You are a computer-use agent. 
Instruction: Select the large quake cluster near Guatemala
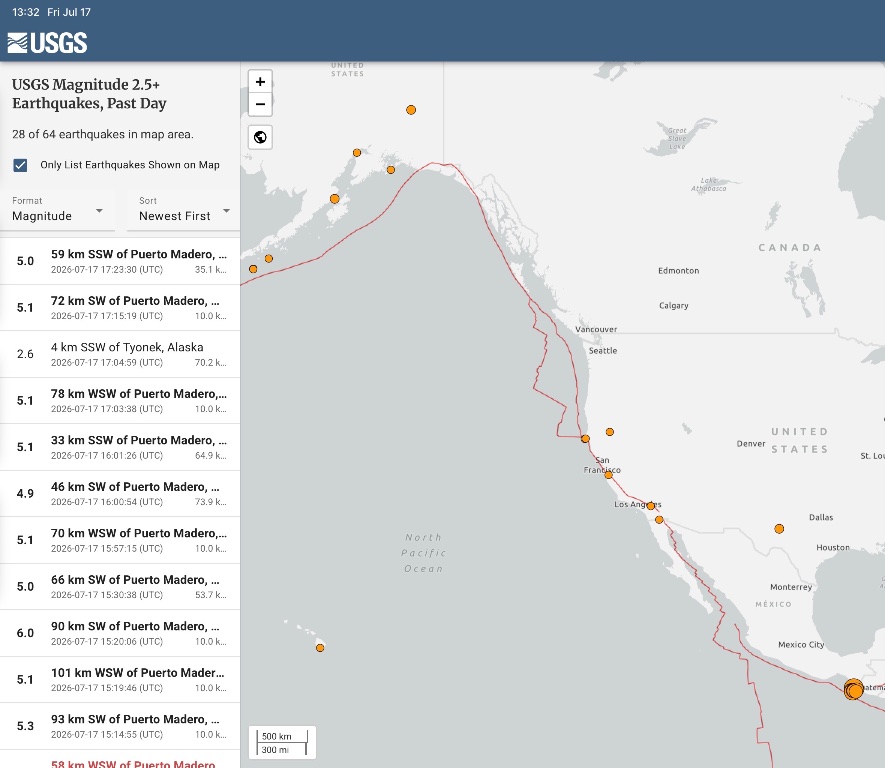853,689
